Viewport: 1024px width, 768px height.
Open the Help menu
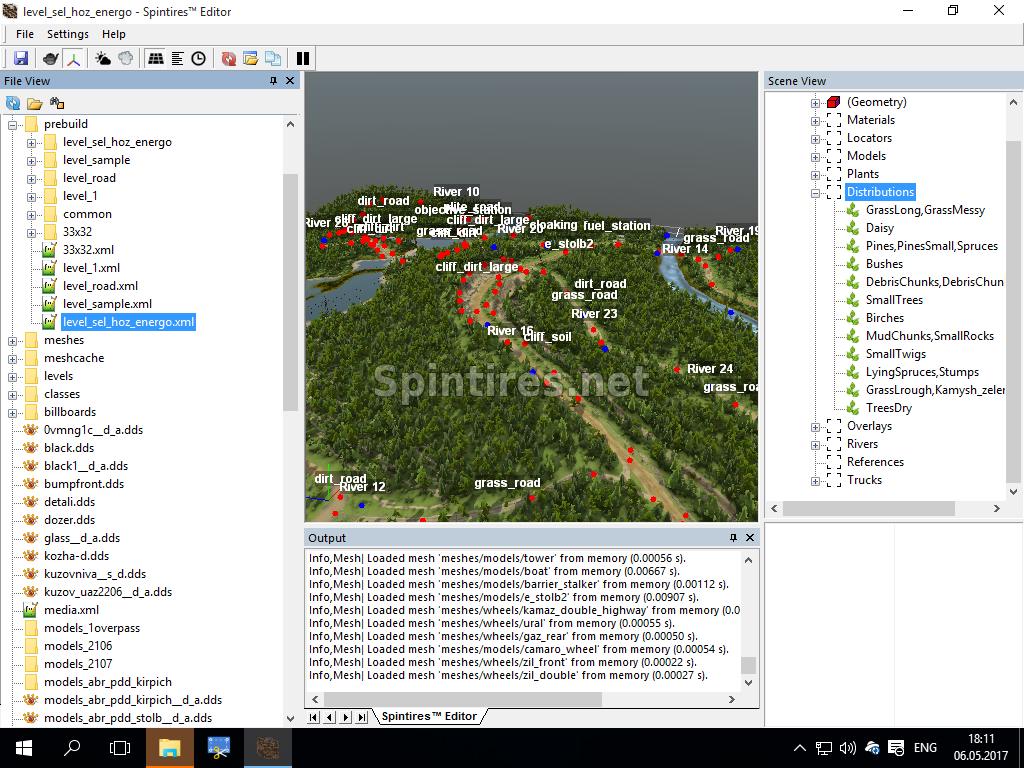click(x=114, y=34)
